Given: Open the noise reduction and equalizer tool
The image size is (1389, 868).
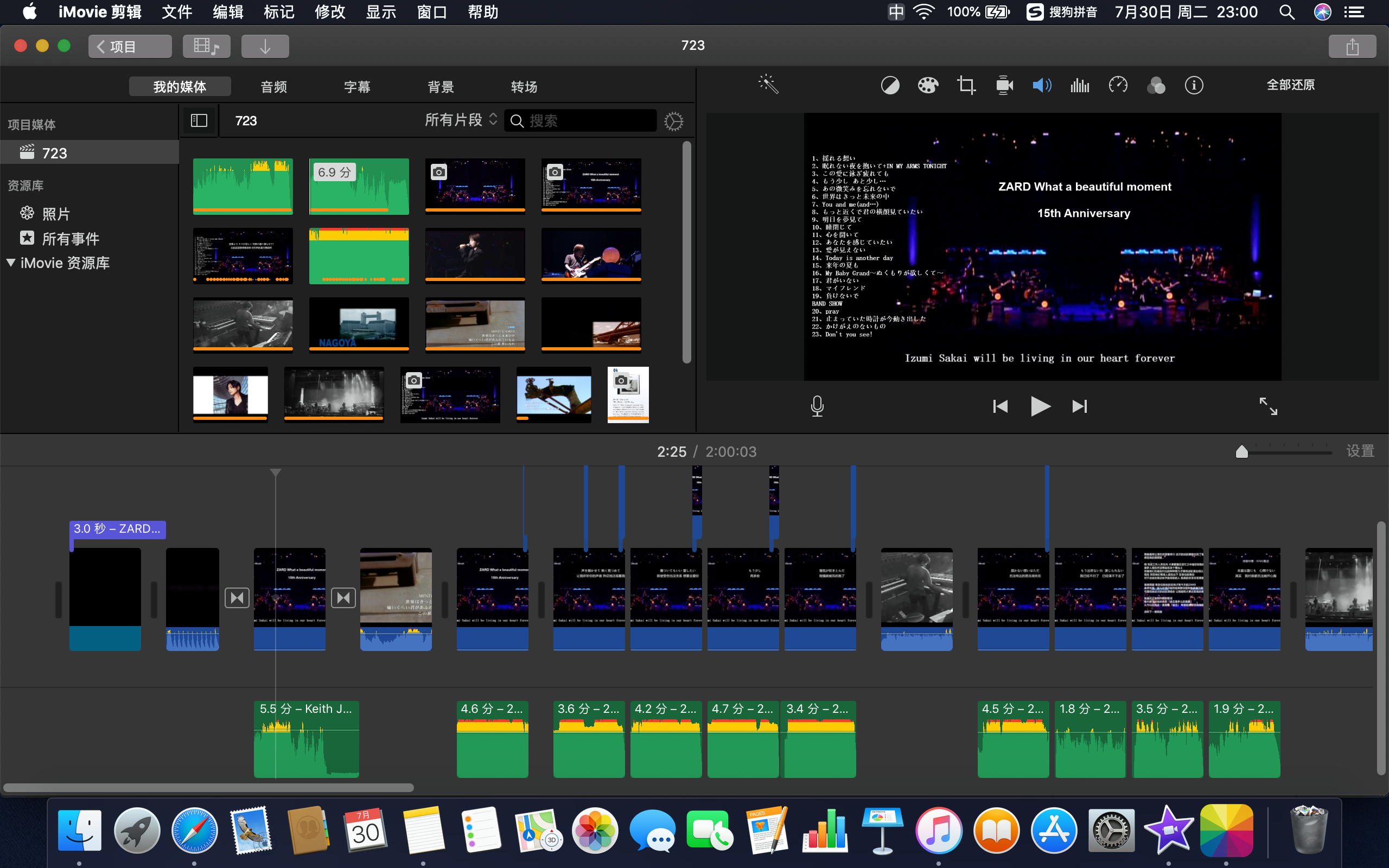Looking at the screenshot, I should coord(1080,86).
